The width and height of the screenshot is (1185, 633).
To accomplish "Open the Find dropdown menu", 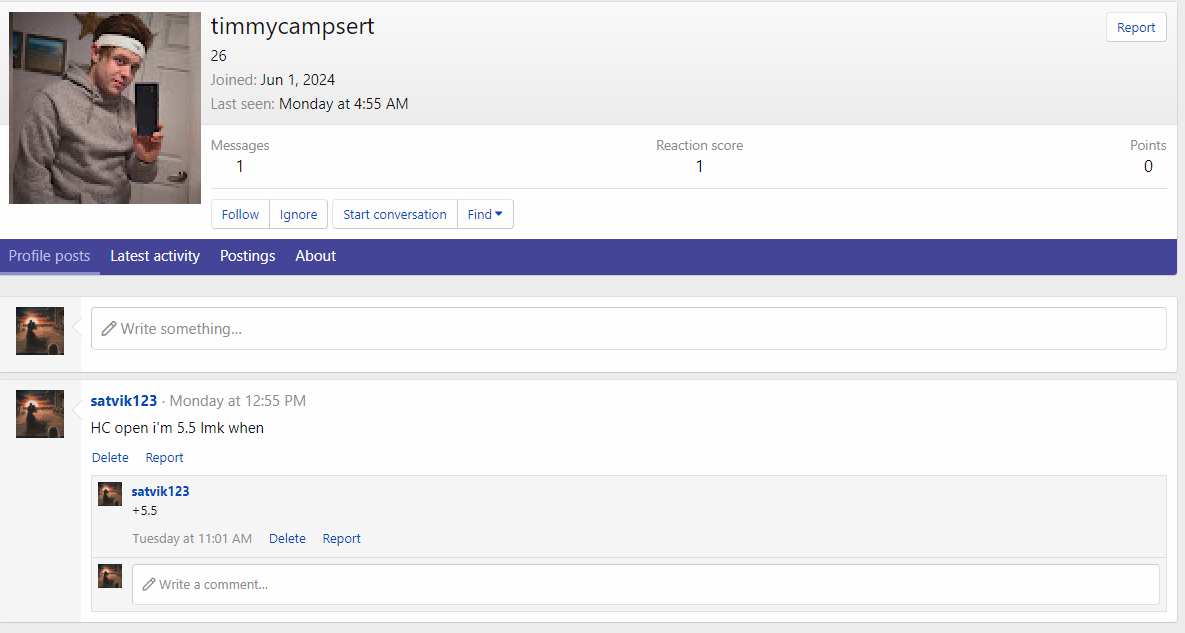I will pyautogui.click(x=485, y=214).
